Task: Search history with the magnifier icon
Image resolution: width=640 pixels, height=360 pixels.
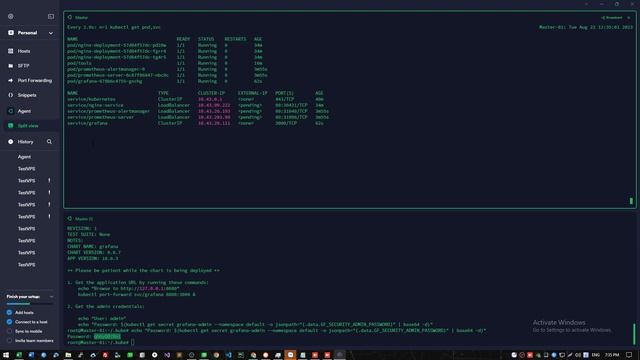Action: (49, 142)
